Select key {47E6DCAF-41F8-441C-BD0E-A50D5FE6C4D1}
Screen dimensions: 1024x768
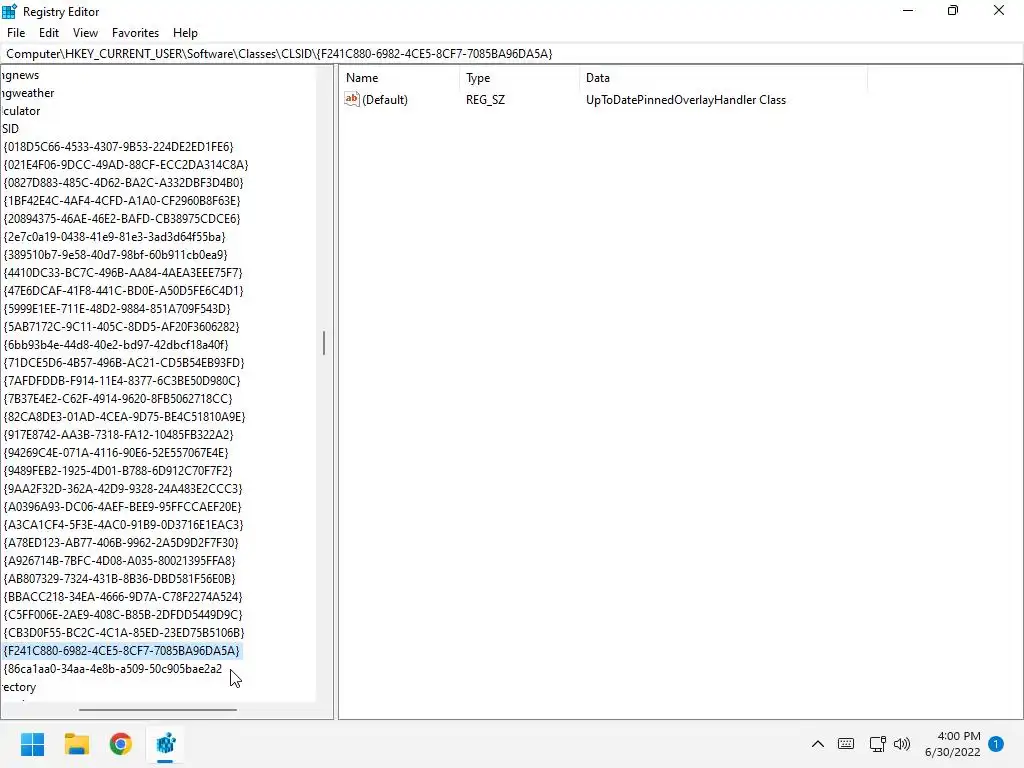coord(123,291)
